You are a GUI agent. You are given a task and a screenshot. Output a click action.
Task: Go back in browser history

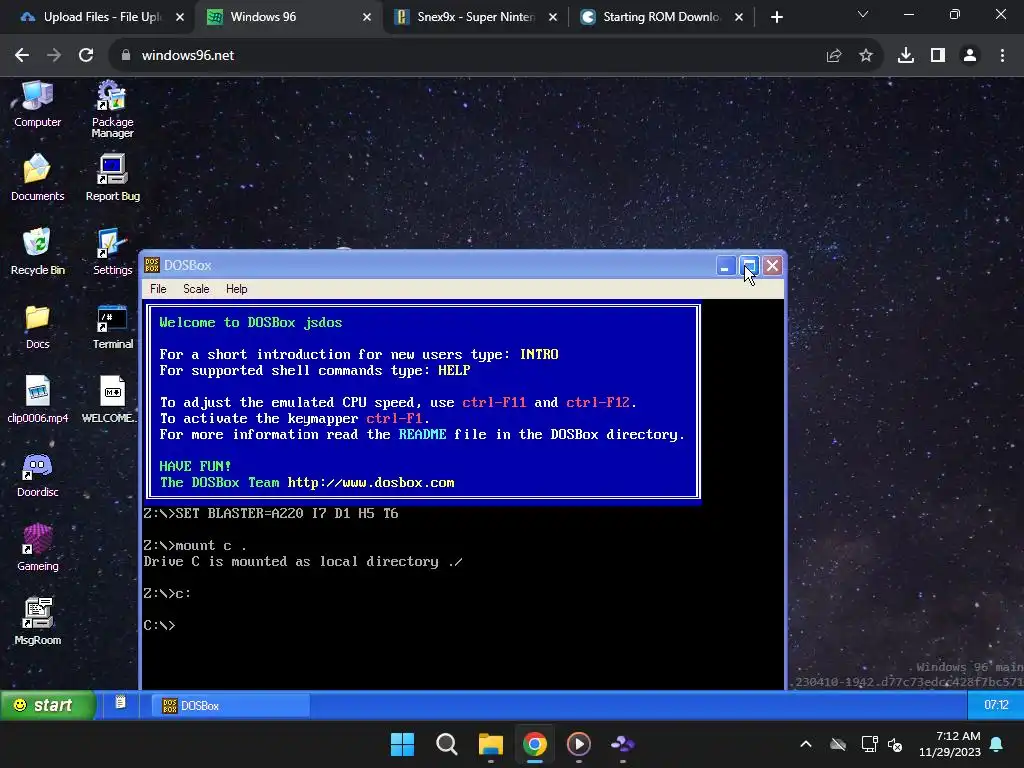(22, 56)
